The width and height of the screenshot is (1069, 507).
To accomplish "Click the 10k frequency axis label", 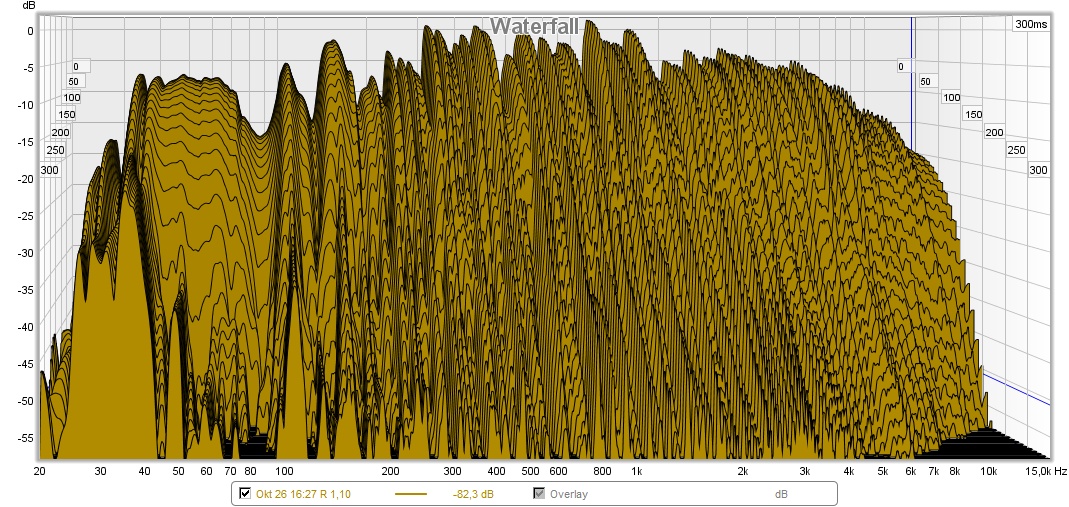I will tap(989, 471).
